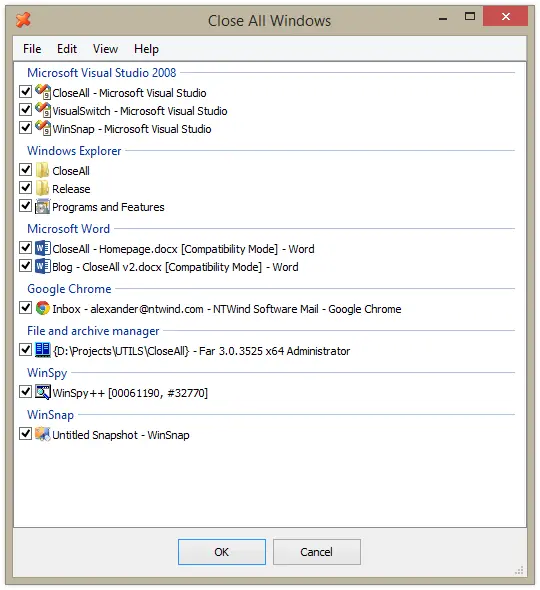Viewport: 540px width, 590px height.
Task: Click the Microsoft Word group header
Action: point(68,229)
